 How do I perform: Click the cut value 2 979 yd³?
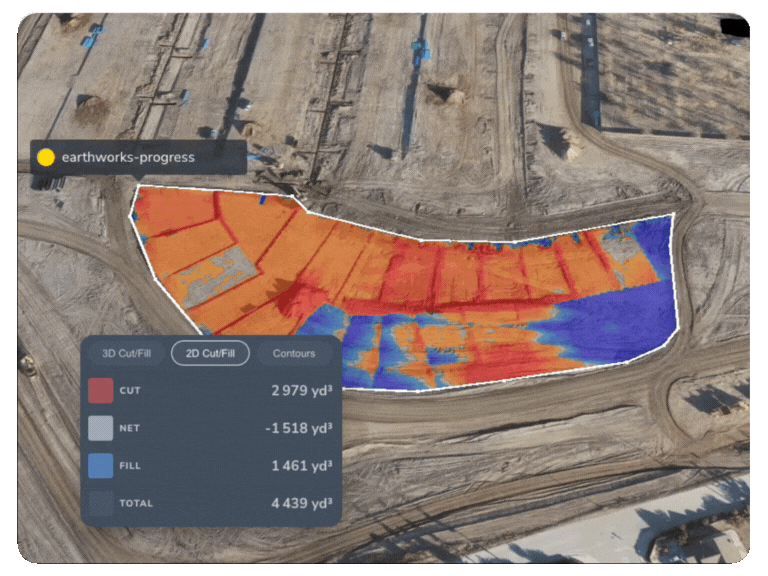tap(302, 390)
